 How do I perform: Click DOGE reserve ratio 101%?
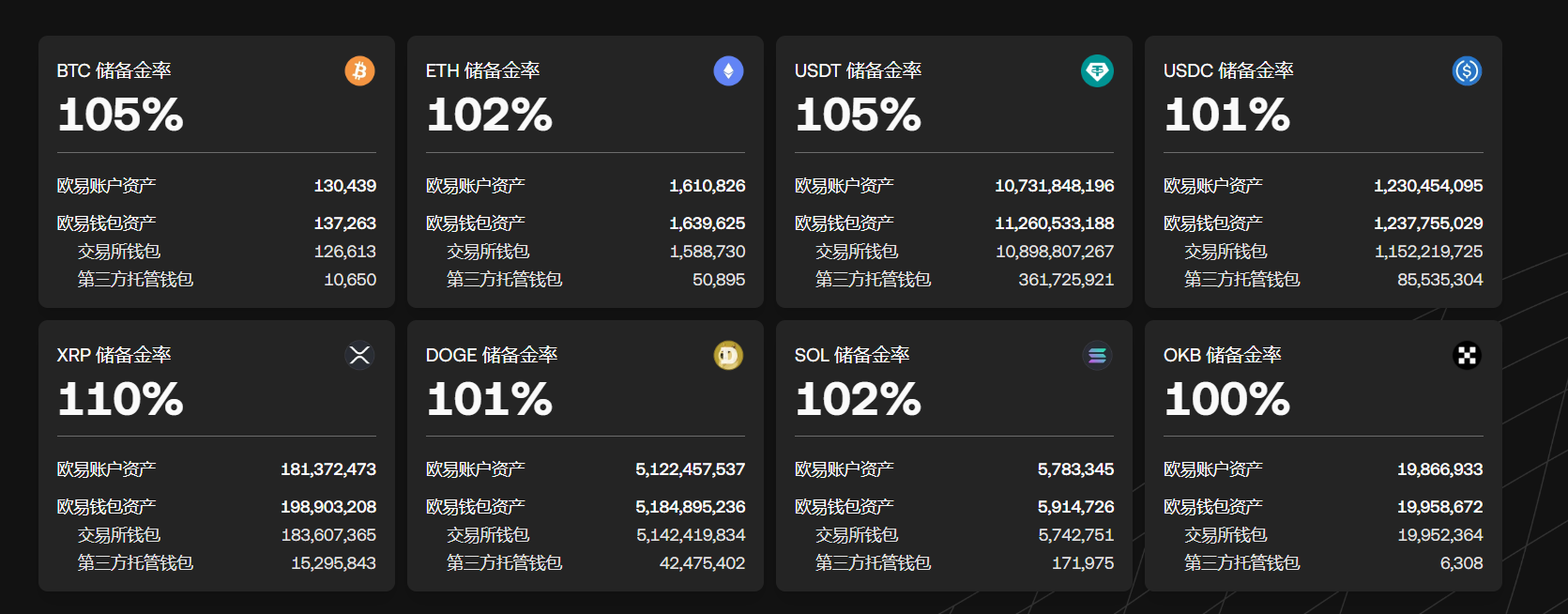489,399
